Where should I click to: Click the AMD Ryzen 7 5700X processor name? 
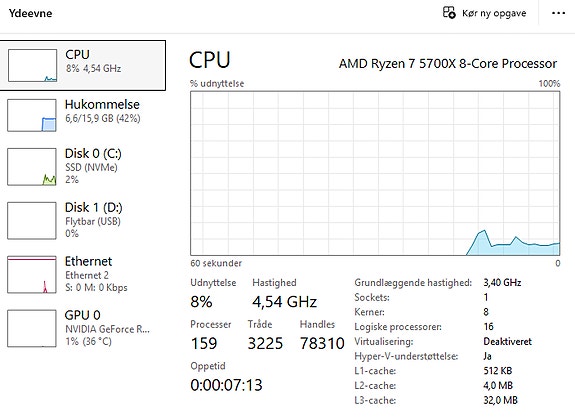(x=448, y=63)
